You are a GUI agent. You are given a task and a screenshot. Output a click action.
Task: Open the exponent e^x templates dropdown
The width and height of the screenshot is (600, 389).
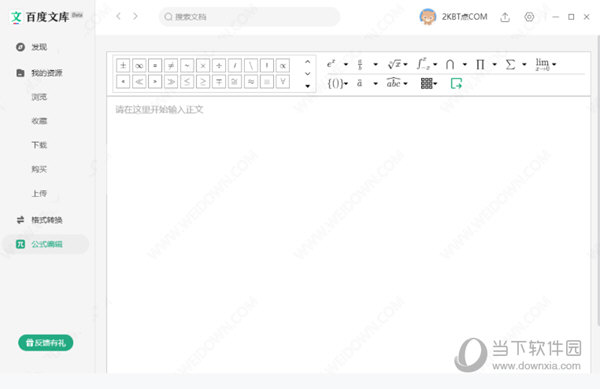point(337,64)
